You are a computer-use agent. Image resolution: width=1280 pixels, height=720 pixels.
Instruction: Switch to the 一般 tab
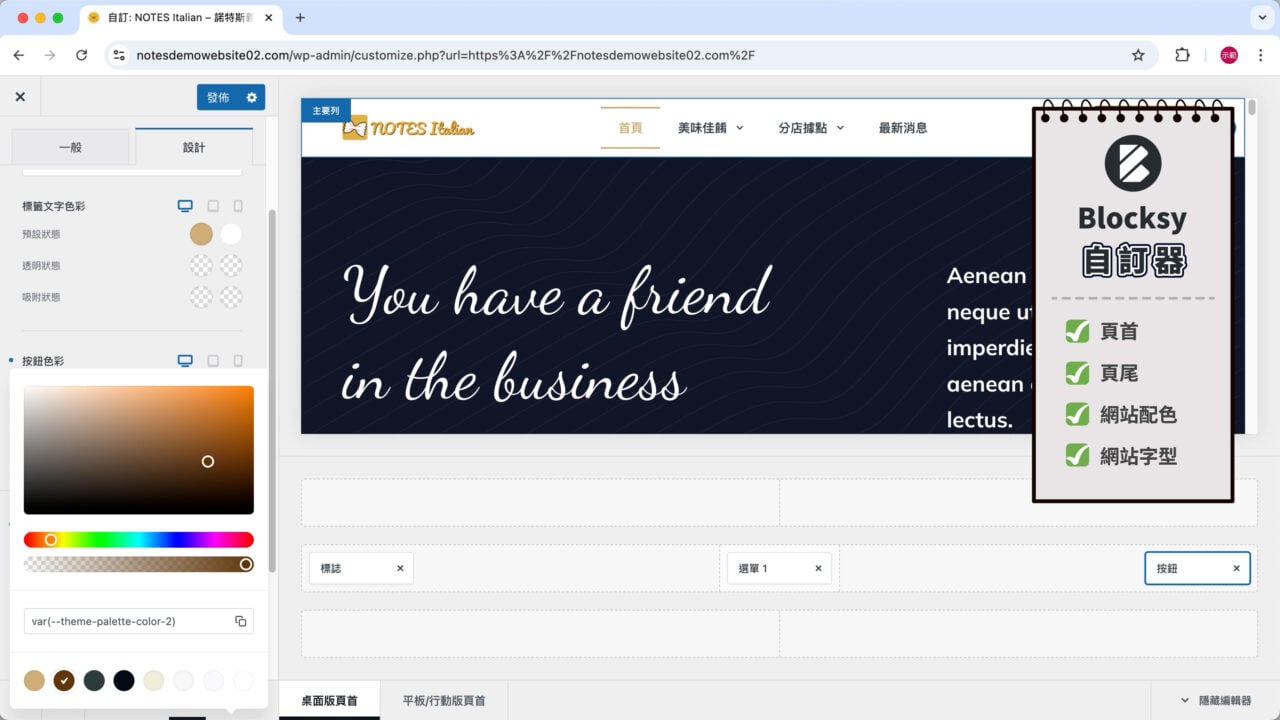coord(69,146)
